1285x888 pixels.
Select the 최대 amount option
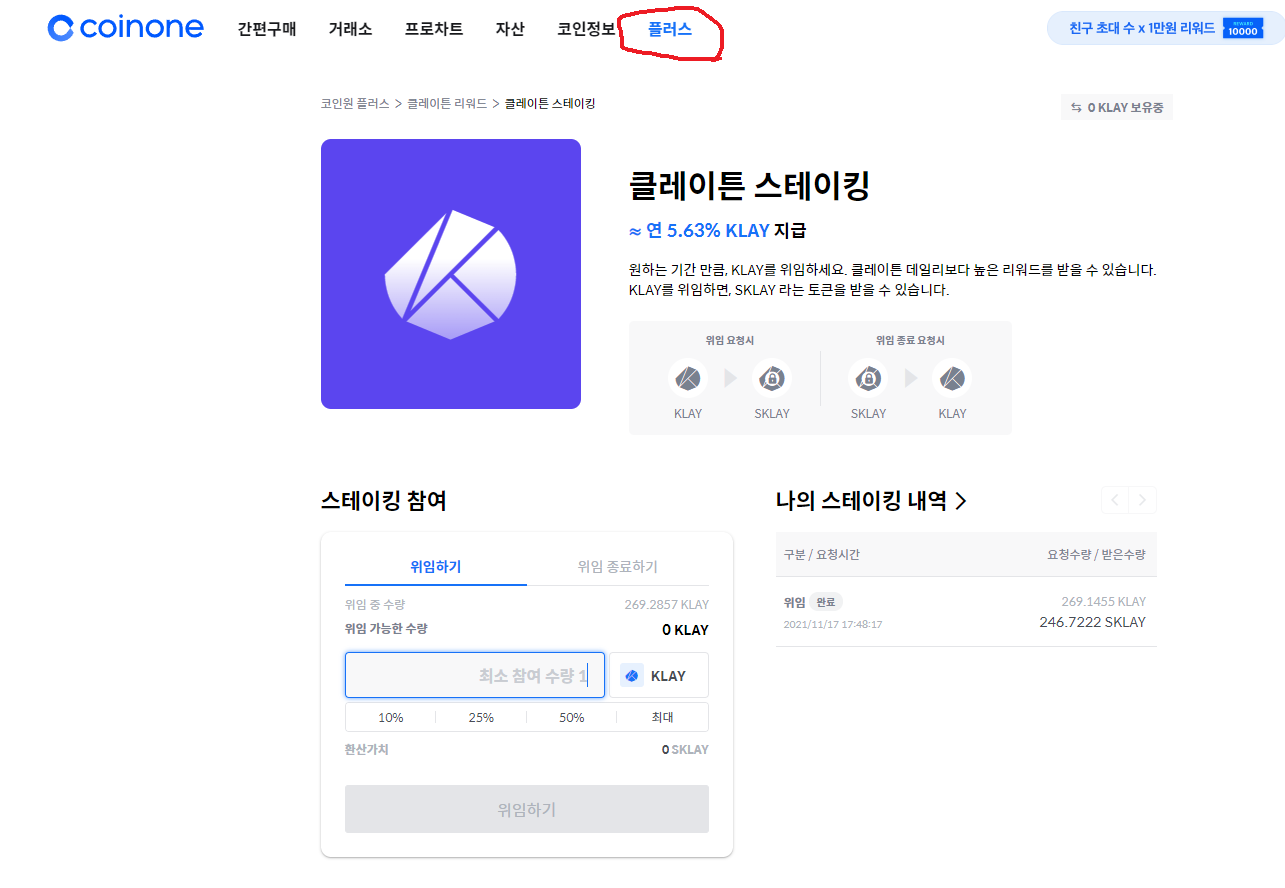pos(662,717)
